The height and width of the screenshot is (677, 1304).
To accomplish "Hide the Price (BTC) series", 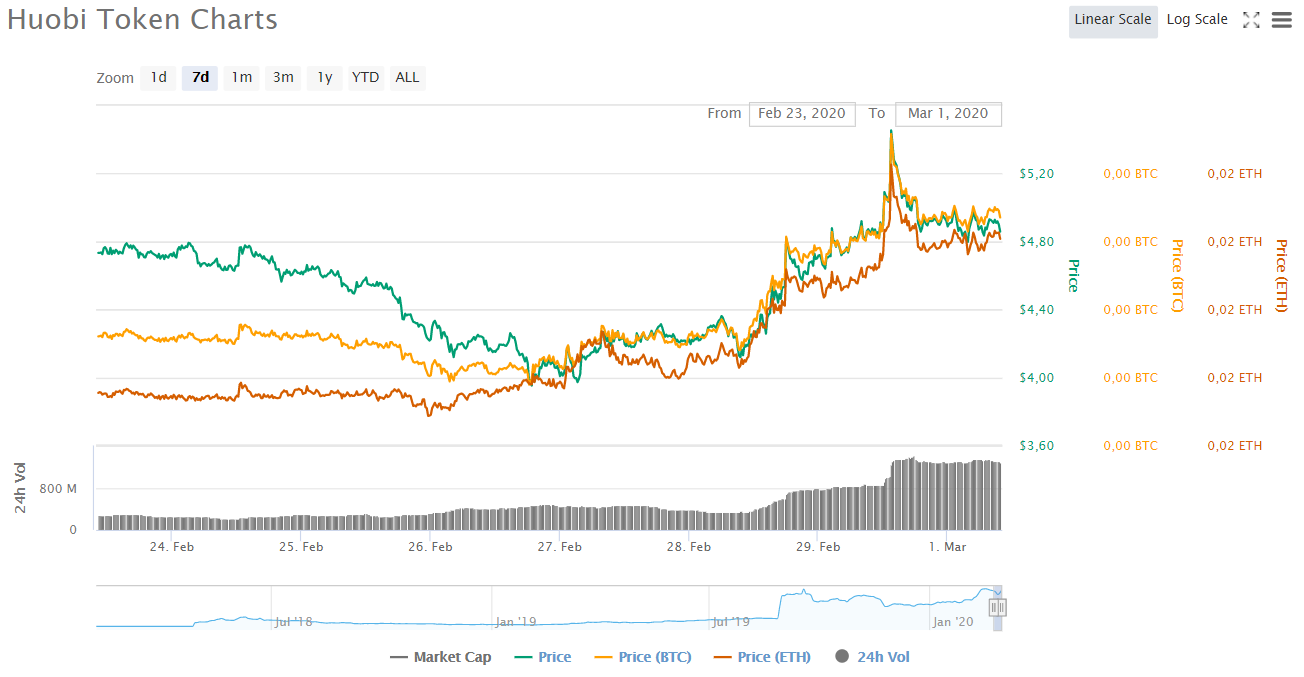I will [x=642, y=657].
